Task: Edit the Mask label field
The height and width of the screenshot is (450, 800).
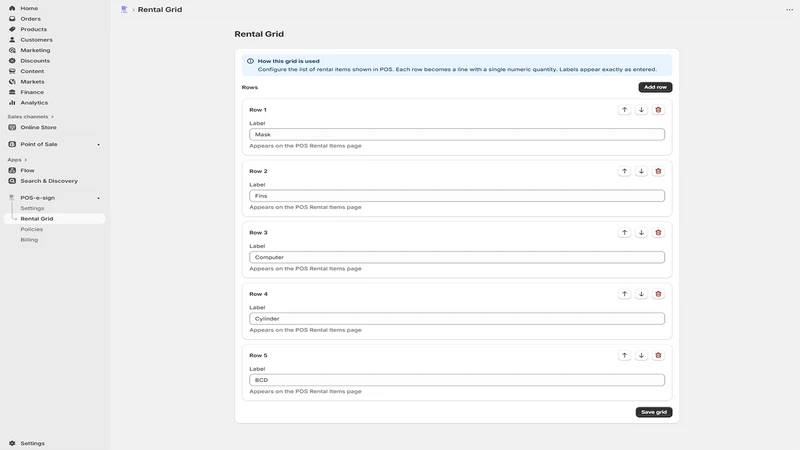Action: tap(457, 135)
